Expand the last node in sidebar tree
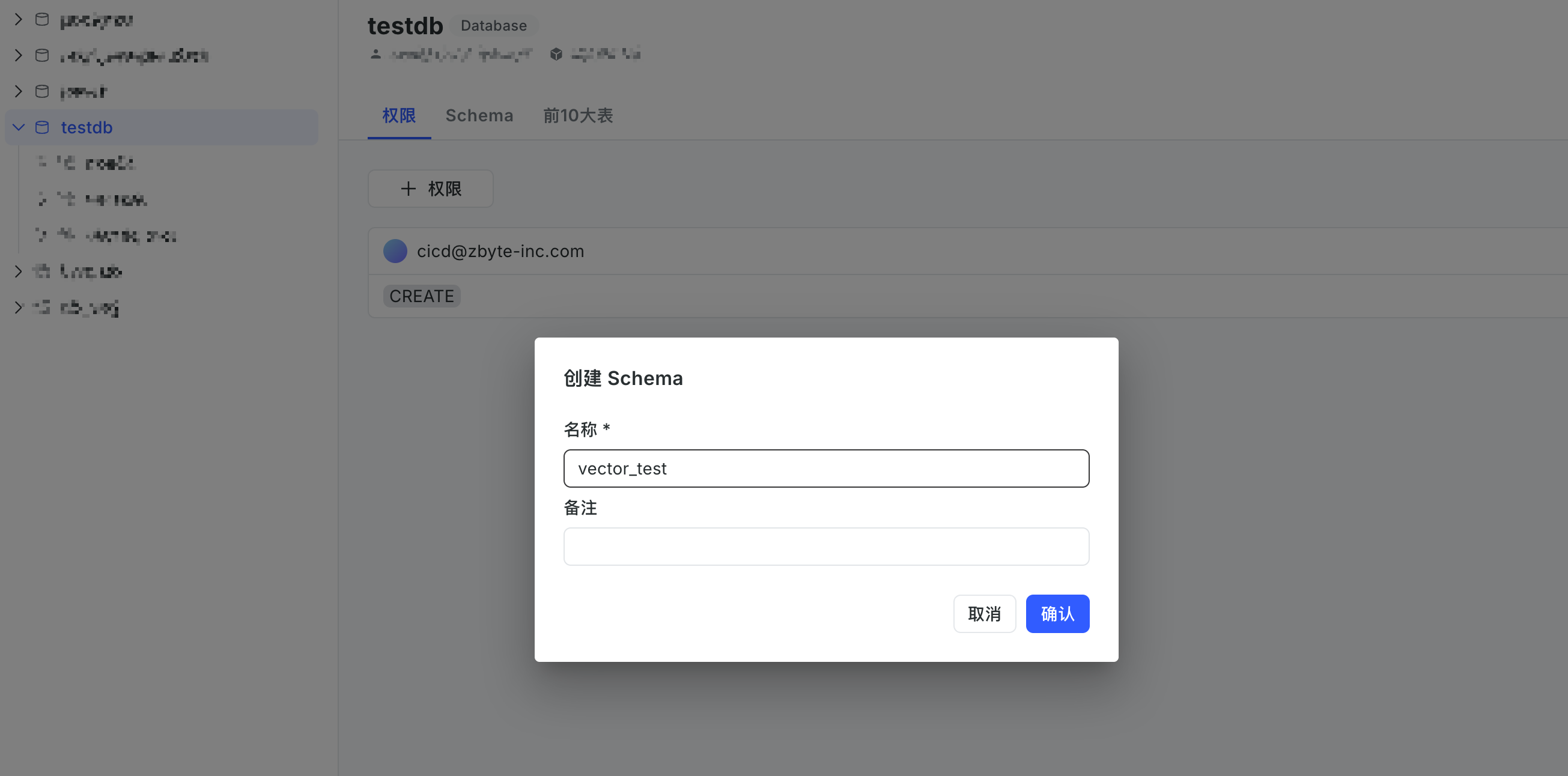The width and height of the screenshot is (1568, 776). click(x=18, y=307)
